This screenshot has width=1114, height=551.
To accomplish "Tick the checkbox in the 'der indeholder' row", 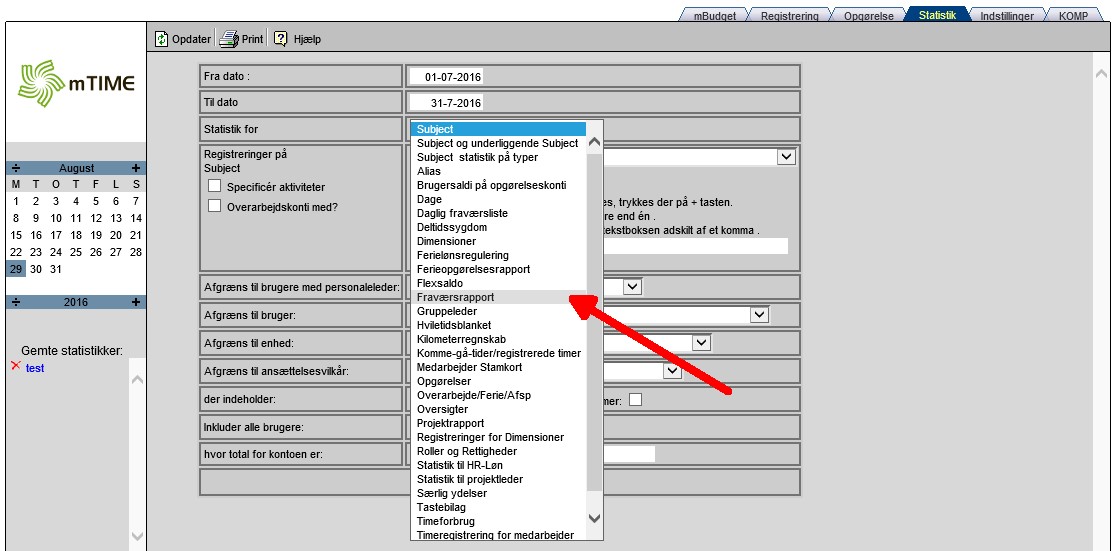I will pos(634,400).
